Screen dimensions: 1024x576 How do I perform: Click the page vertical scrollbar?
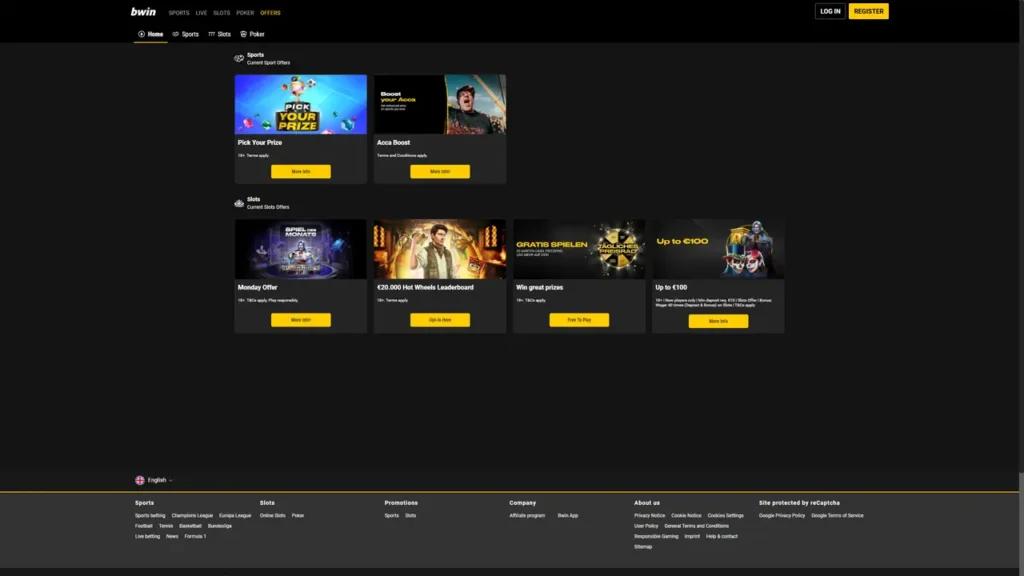click(x=1021, y=288)
